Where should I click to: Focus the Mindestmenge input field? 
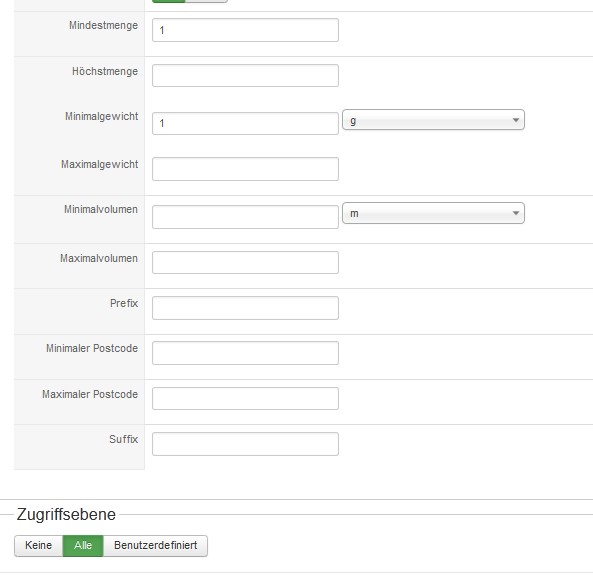[245, 30]
